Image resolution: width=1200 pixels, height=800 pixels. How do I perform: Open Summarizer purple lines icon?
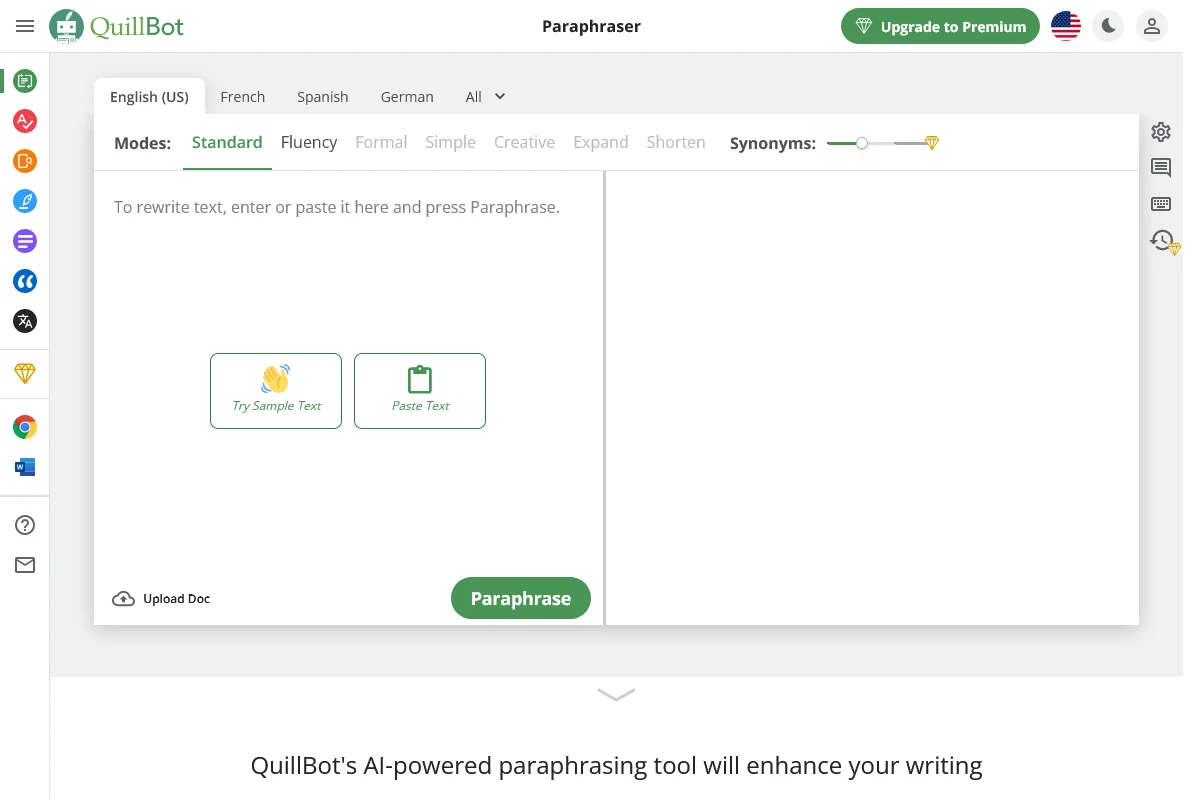point(25,241)
